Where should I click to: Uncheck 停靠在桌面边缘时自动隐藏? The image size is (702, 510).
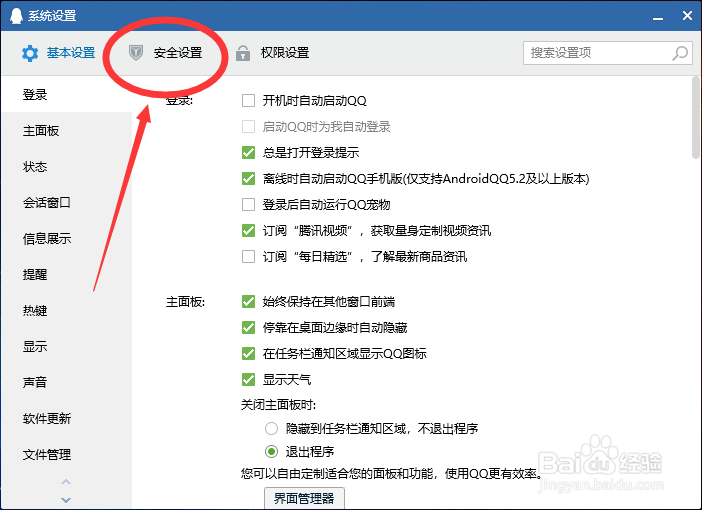point(248,327)
